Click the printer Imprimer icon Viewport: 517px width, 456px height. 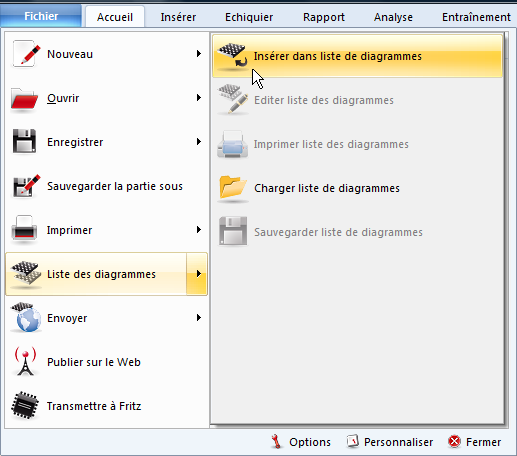24,229
